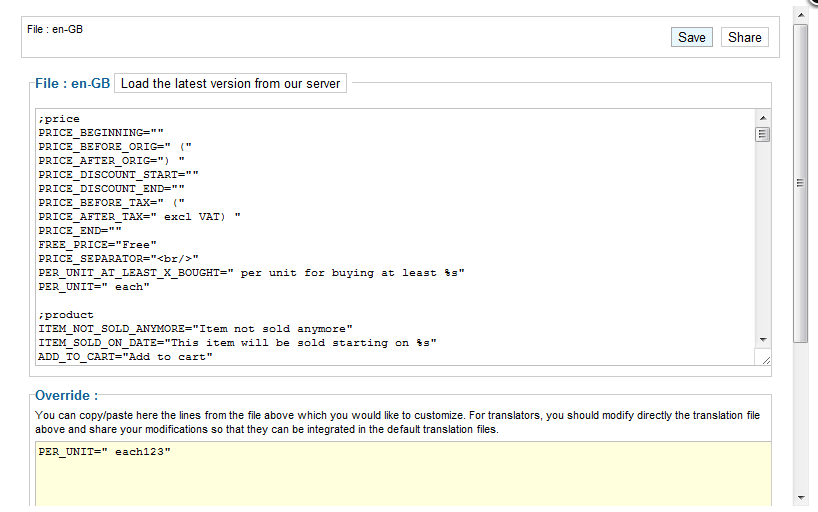This screenshot has height=512, width=818.
Task: Load the latest version from our server
Action: (x=230, y=84)
